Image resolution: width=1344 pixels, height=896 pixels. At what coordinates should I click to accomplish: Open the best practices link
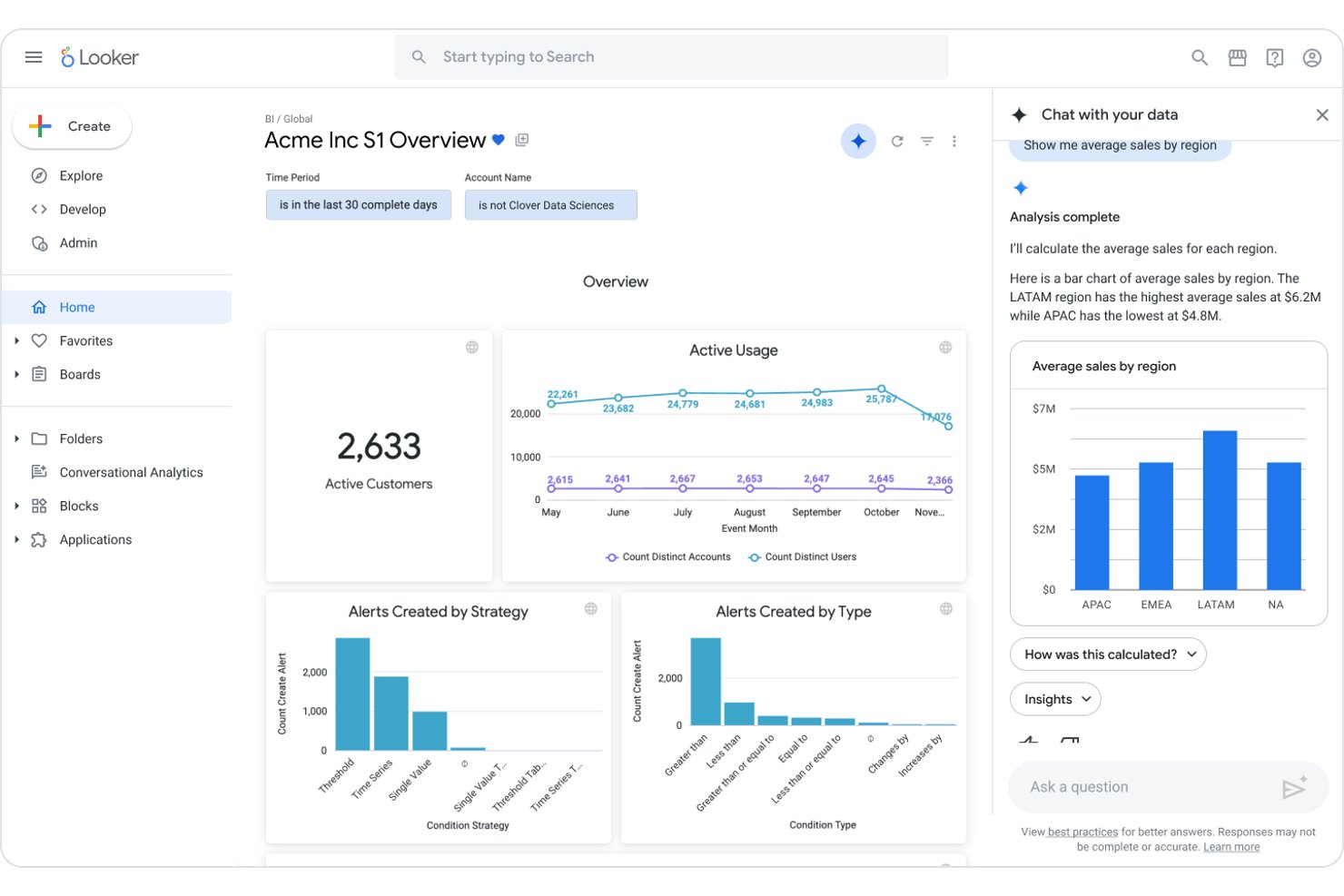(x=1083, y=832)
